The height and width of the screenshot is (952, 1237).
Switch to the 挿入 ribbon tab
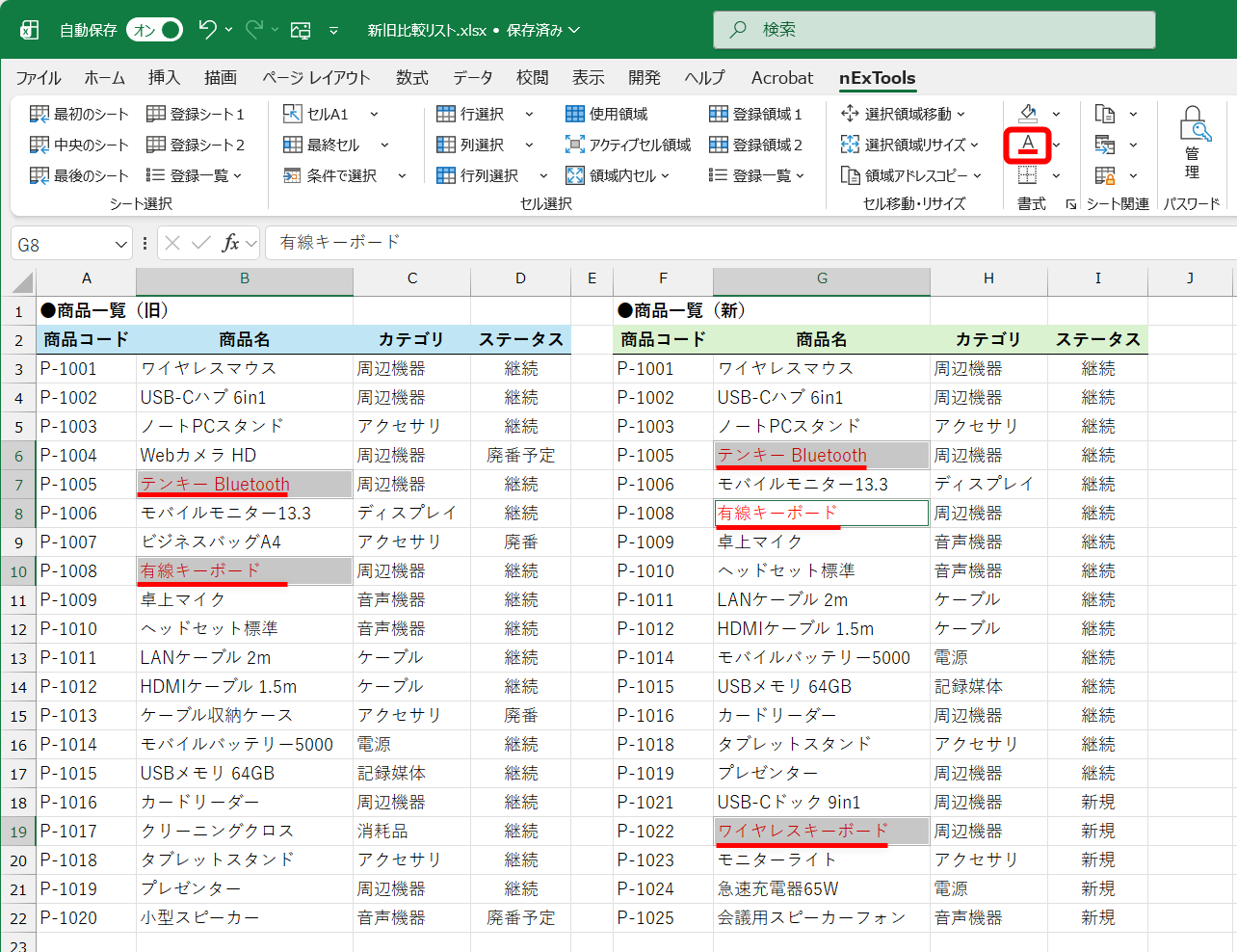pos(164,78)
